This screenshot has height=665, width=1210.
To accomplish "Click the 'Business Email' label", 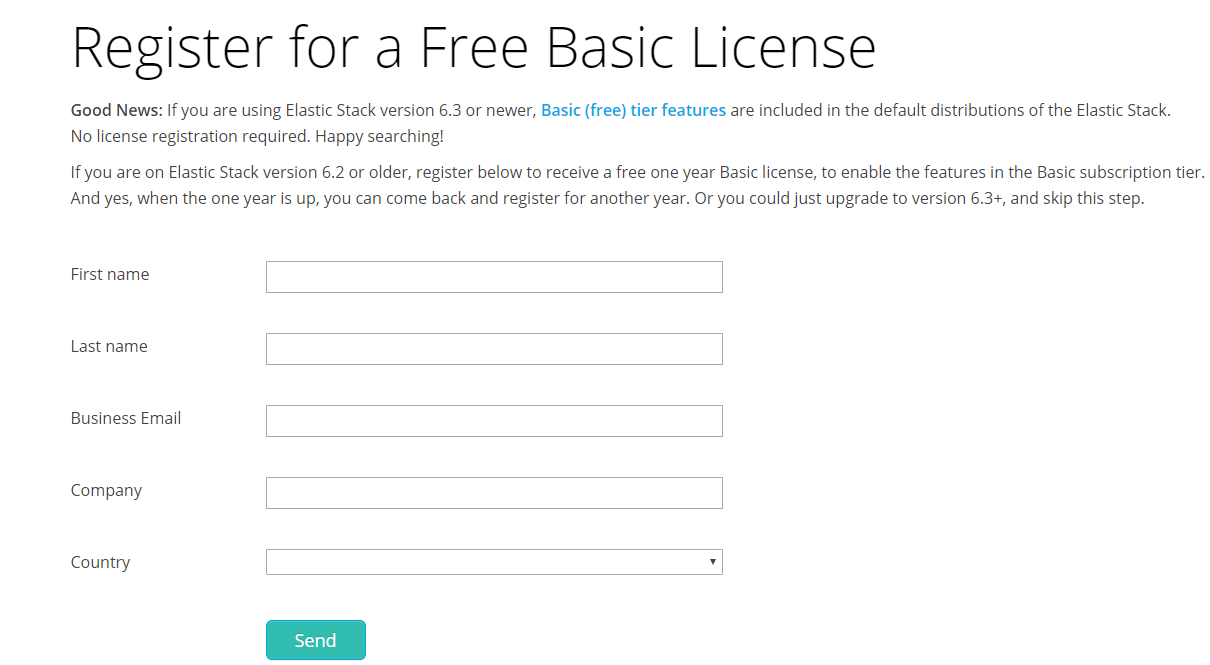I will pos(125,418).
